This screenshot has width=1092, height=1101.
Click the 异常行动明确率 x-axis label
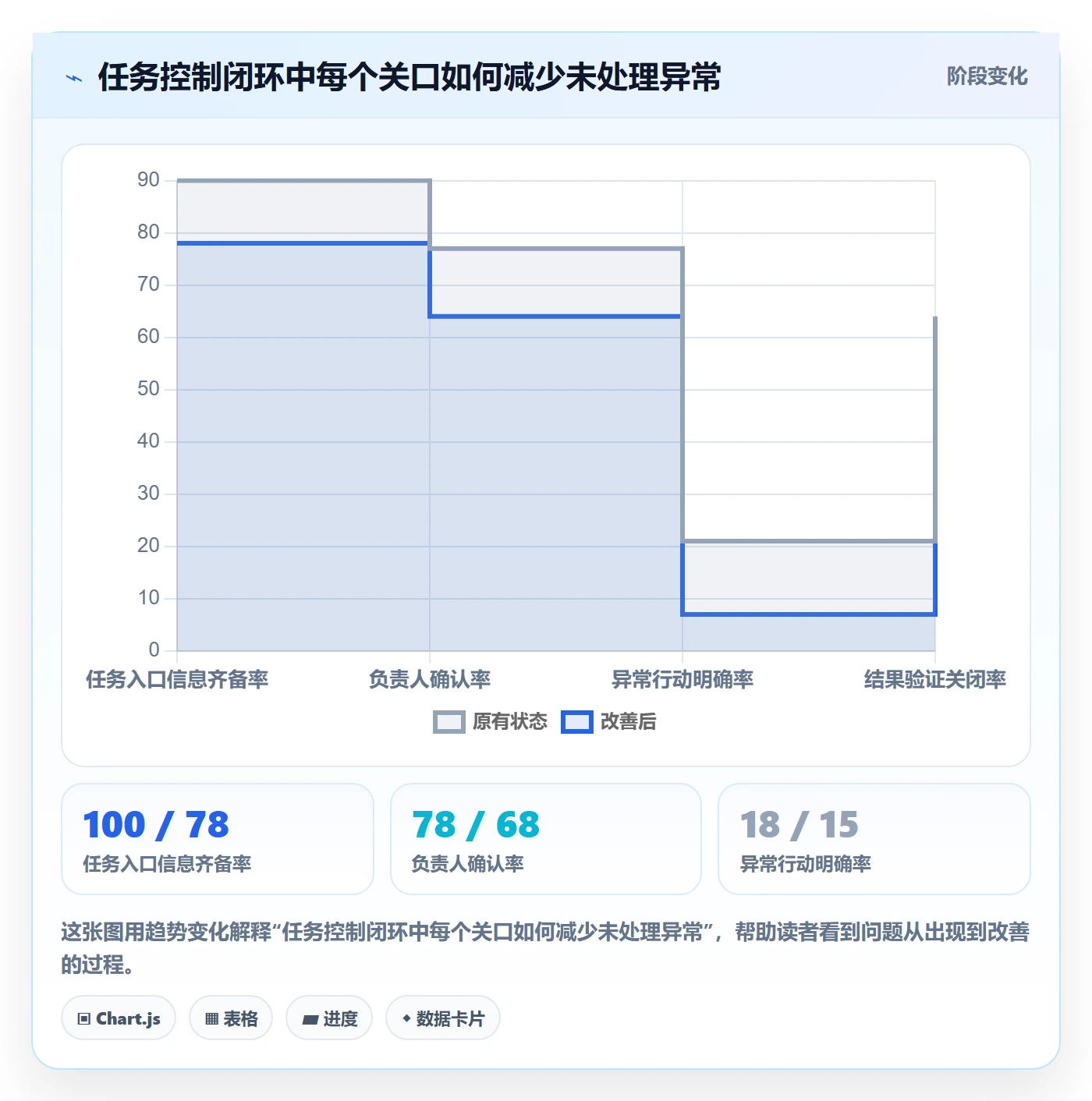(682, 680)
